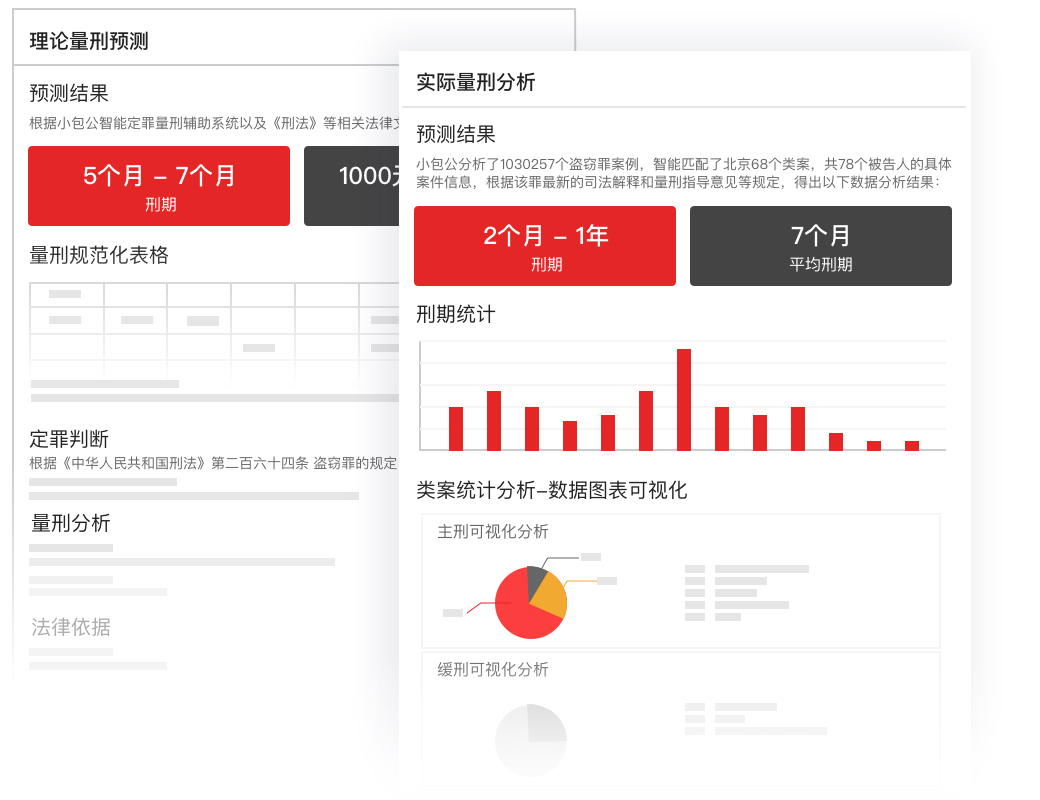This screenshot has width=1040, height=800.
Task: Open the 法律依据 section heading
Action: pyautogui.click(x=71, y=627)
